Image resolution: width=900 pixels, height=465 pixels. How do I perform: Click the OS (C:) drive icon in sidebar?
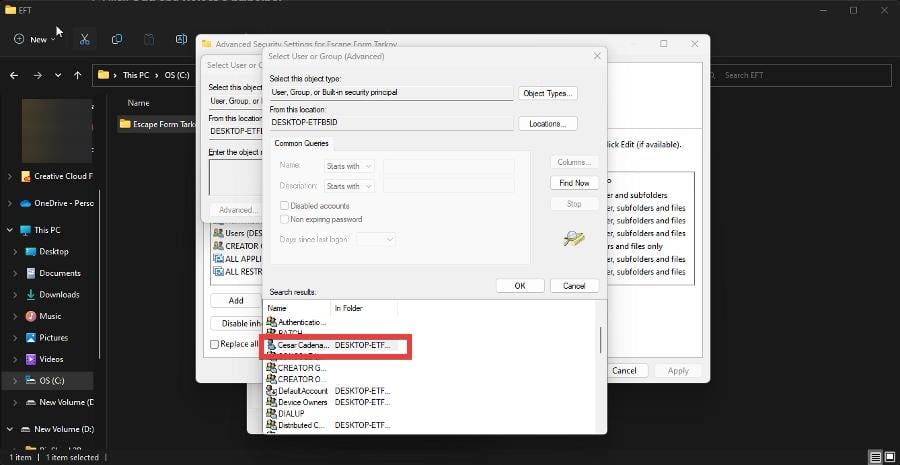tap(31, 381)
